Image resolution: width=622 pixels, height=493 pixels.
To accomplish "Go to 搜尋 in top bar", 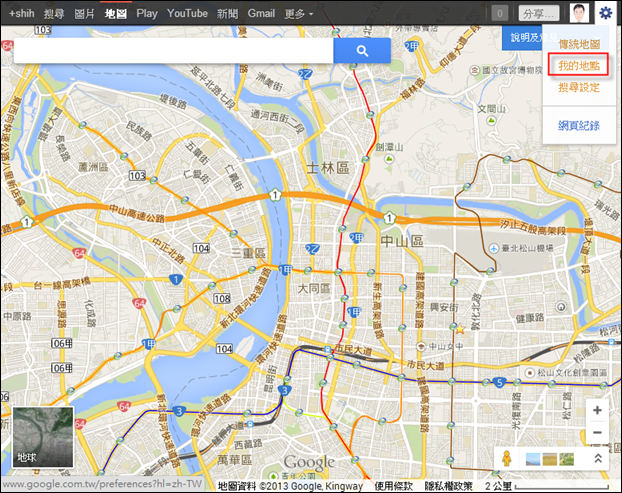I will pos(54,13).
